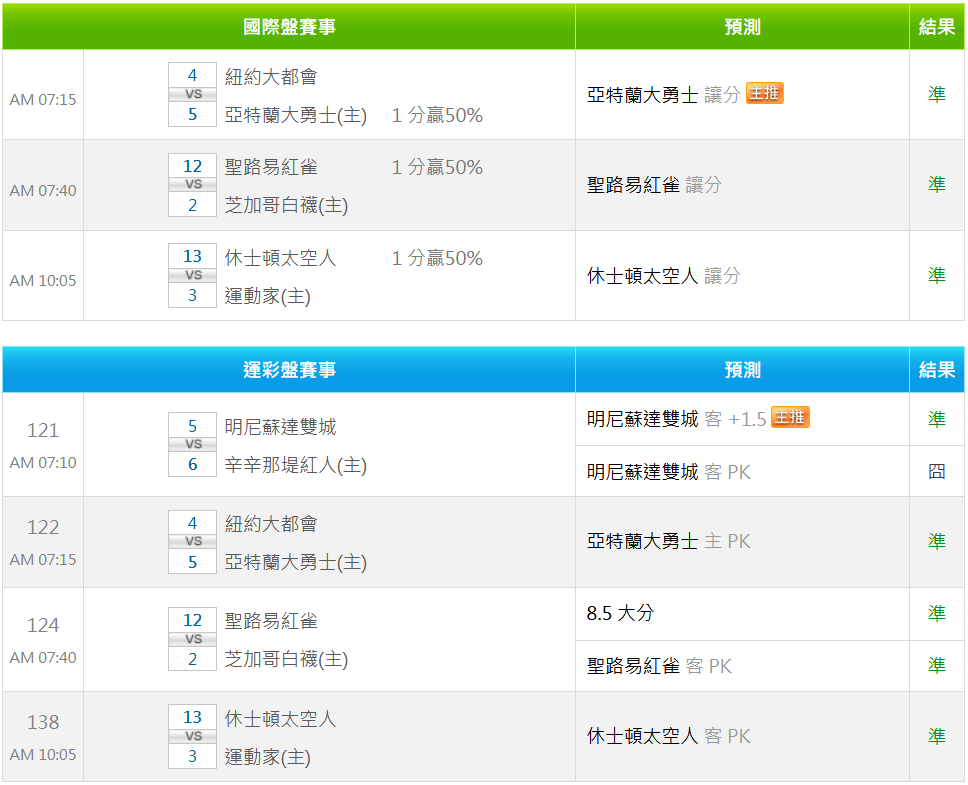968x785 pixels.
Task: Click 結果 header in the green table
Action: [937, 27]
